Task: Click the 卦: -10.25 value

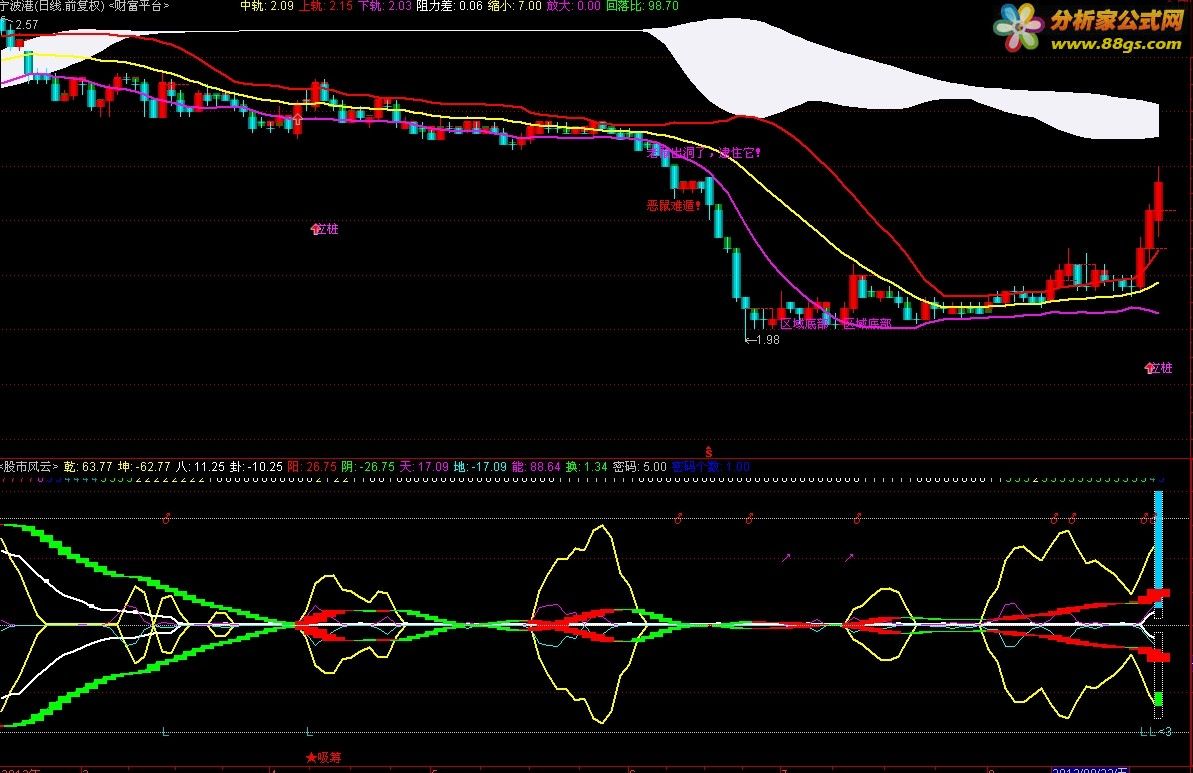Action: pyautogui.click(x=256, y=466)
